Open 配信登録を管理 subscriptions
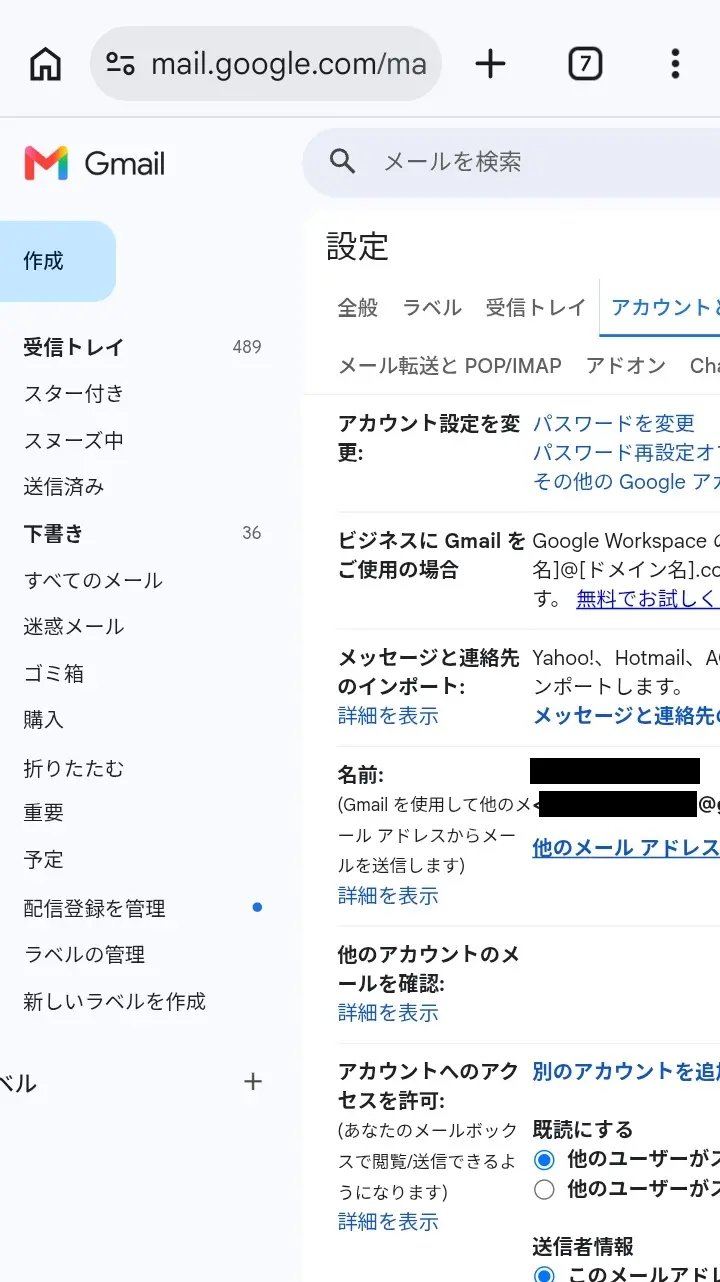Viewport: 720px width, 1282px height. point(95,908)
